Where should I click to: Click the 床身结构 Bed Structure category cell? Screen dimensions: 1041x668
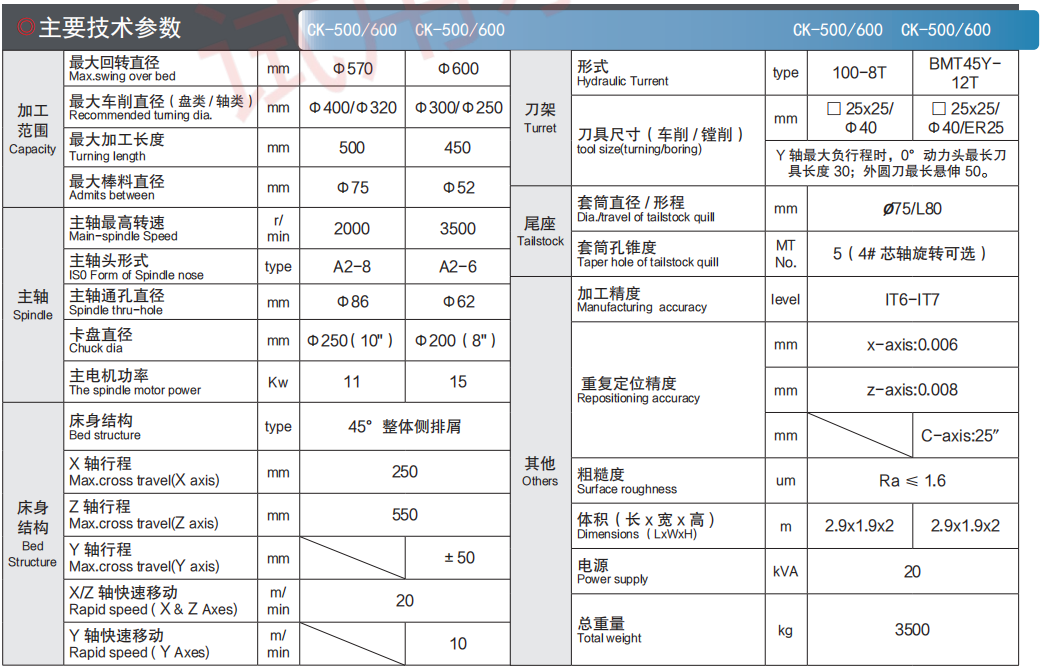(x=33, y=534)
